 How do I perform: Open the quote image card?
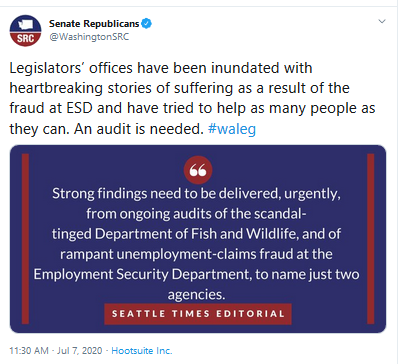pyautogui.click(x=198, y=239)
